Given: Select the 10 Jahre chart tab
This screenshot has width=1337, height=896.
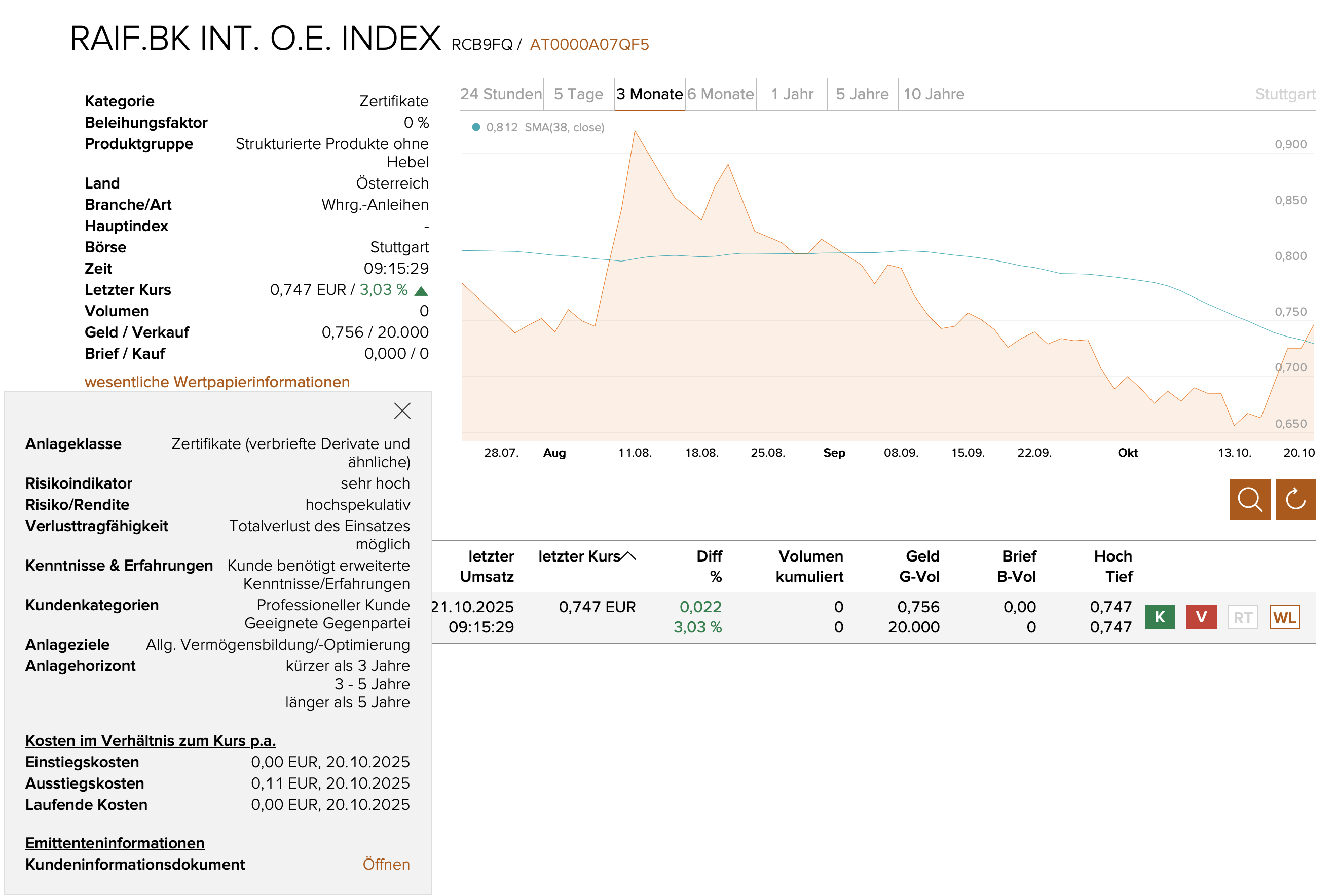Looking at the screenshot, I should coord(933,94).
